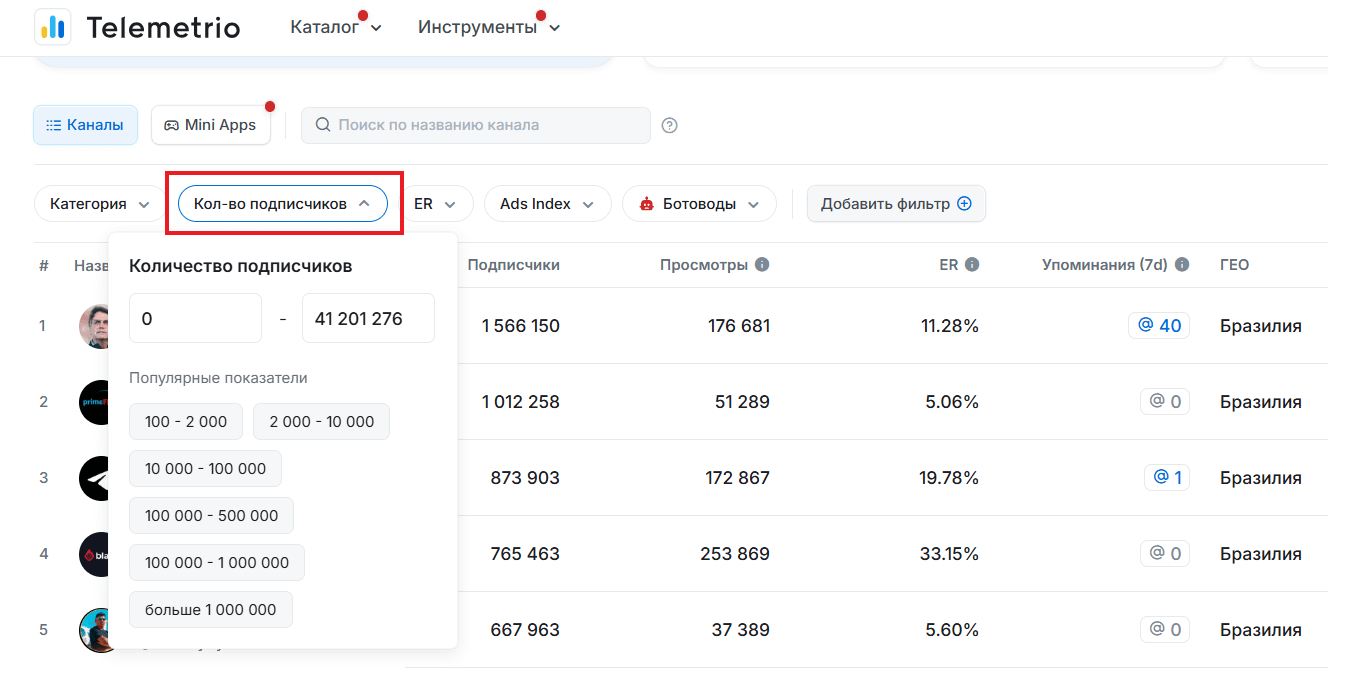Open the Каталог menu
This screenshot has height=674, width=1348.
tap(335, 27)
